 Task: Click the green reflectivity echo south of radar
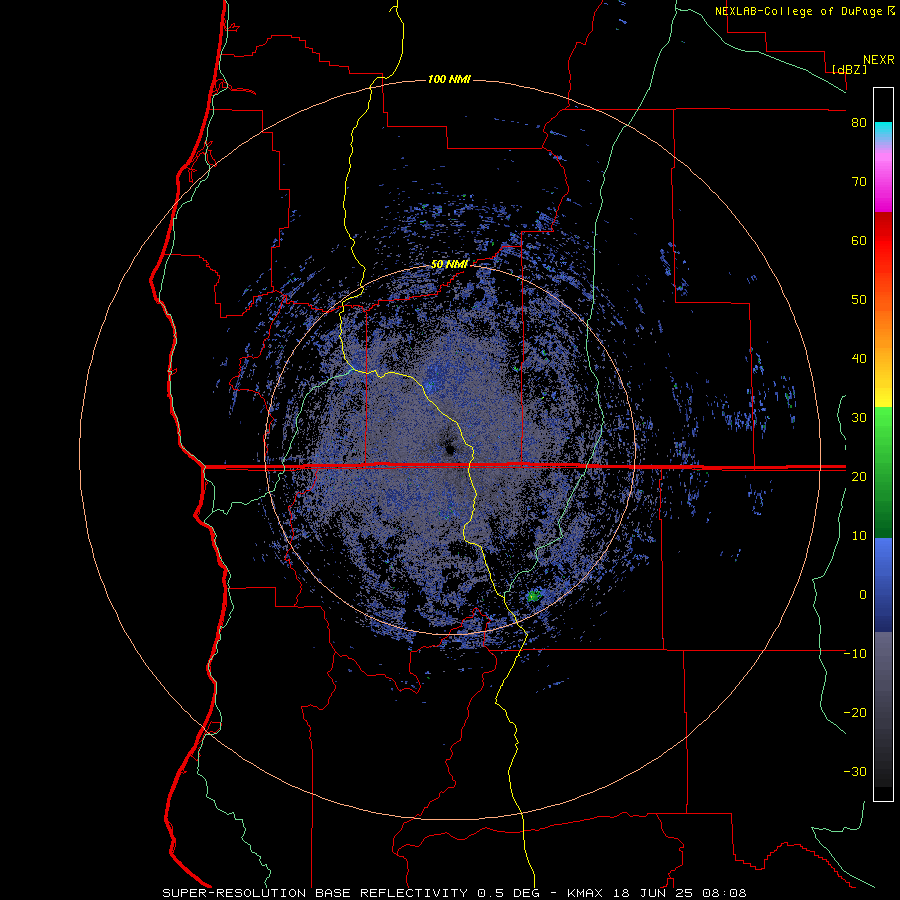point(534,596)
